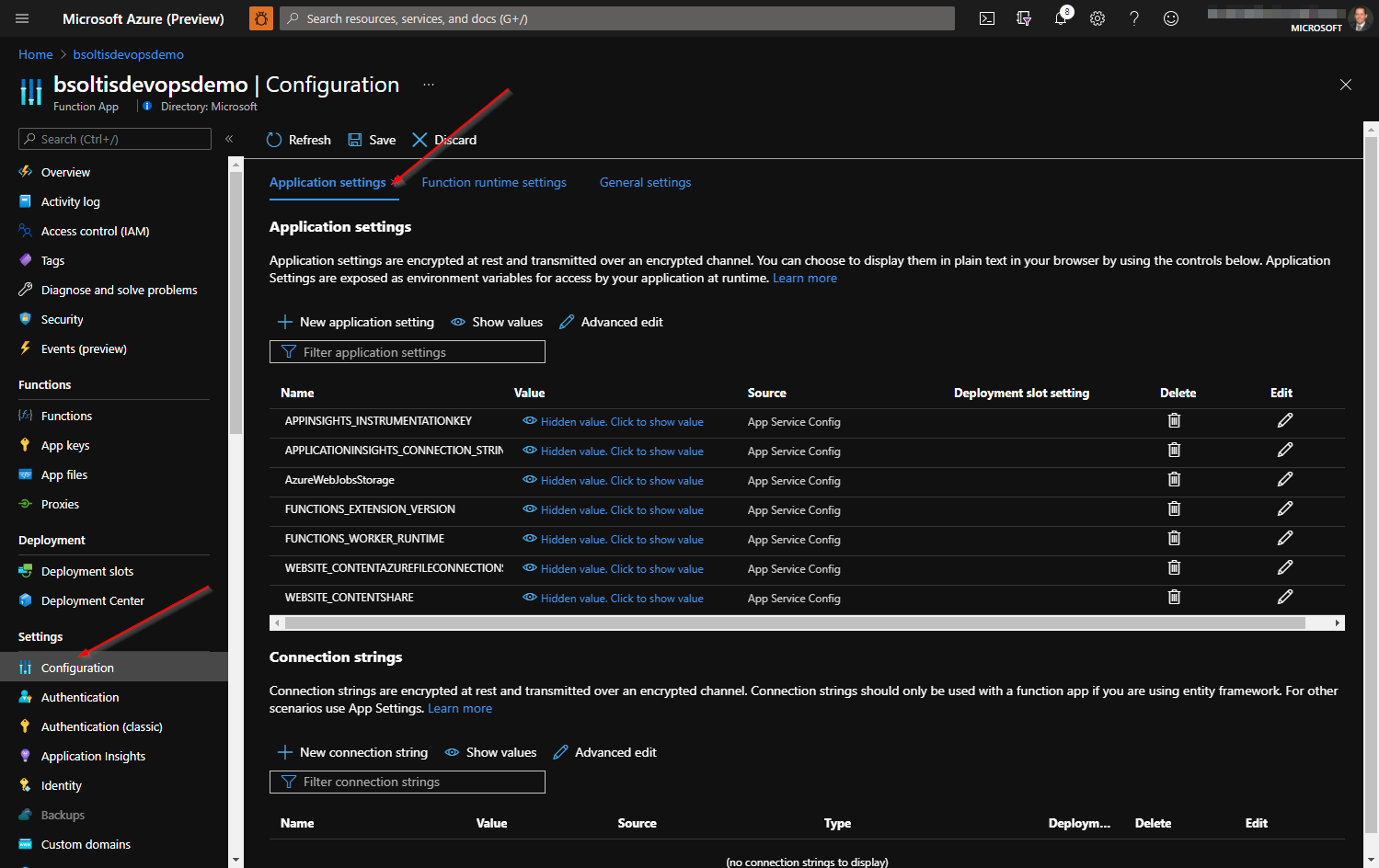
Task: Click Save in the toolbar
Action: 372,140
